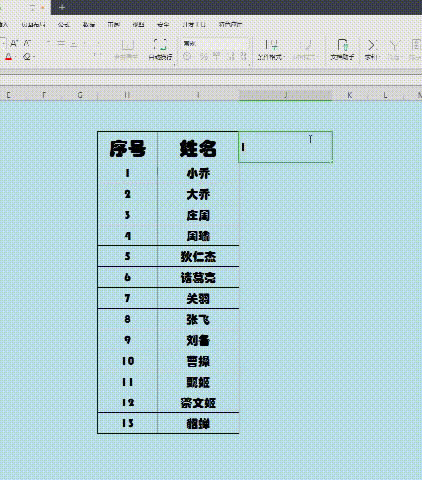Image resolution: width=422 pixels, height=480 pixels.
Task: Select column G header
Action: click(x=80, y=95)
